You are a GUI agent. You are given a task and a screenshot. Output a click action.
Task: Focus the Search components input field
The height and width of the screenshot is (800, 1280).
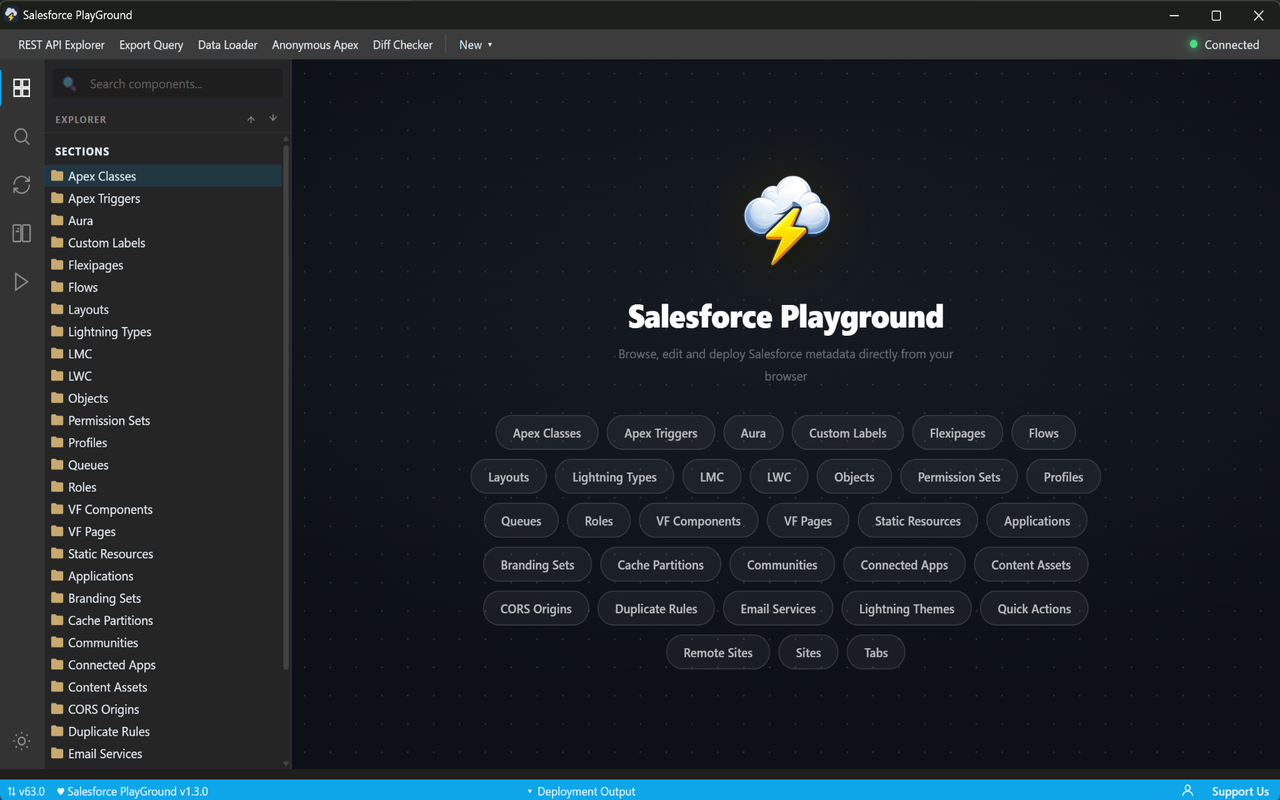(x=168, y=84)
